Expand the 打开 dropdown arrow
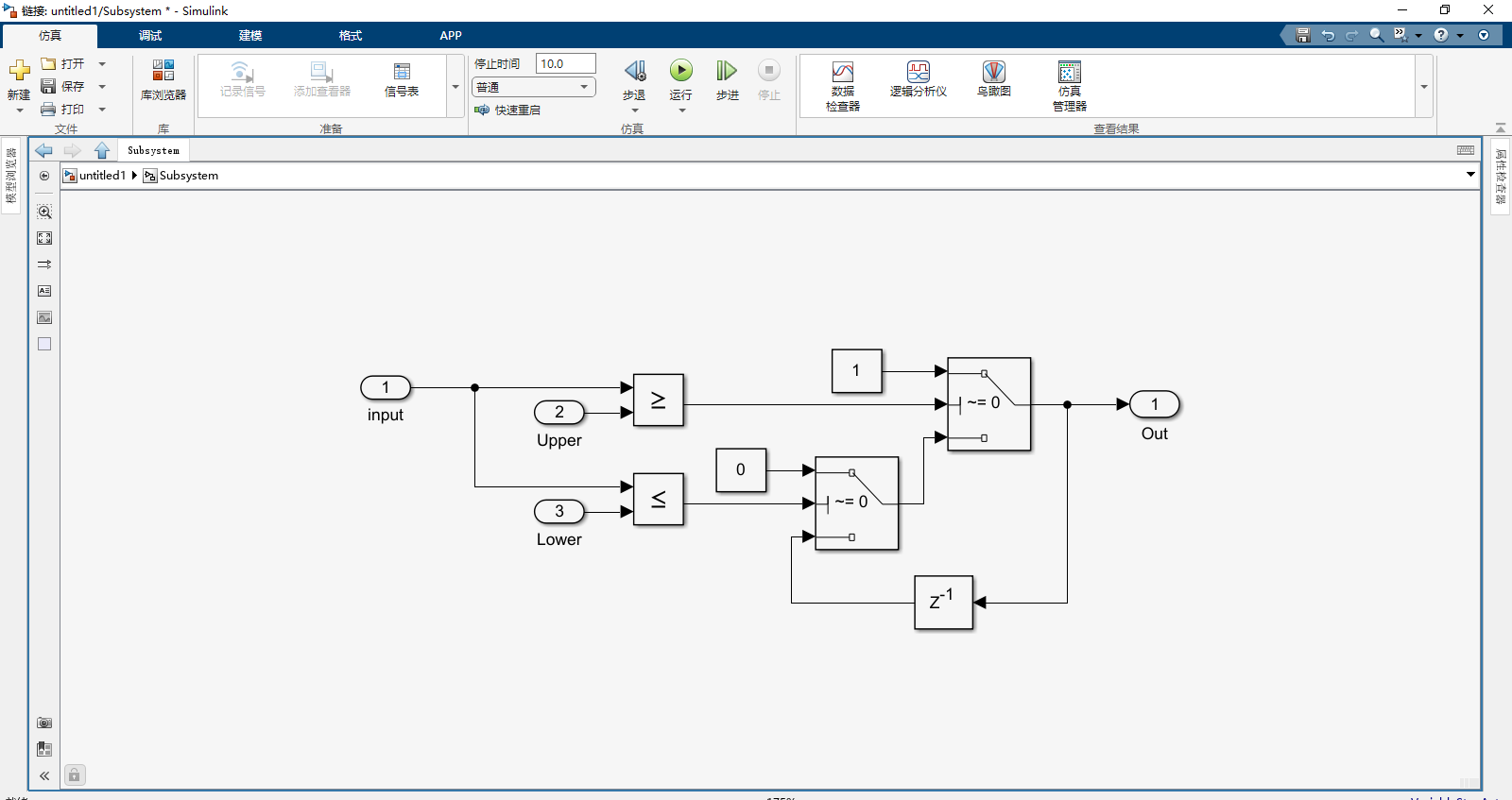 [102, 64]
